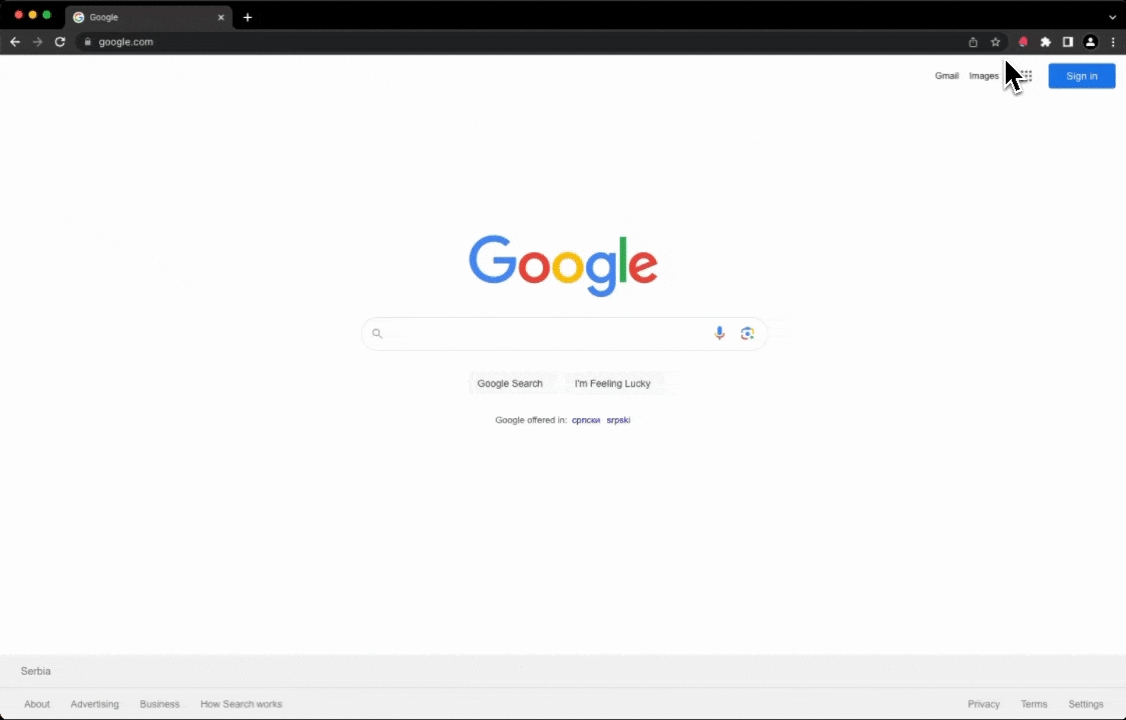
Task: Open the Settings menu in footer
Action: tap(1085, 704)
